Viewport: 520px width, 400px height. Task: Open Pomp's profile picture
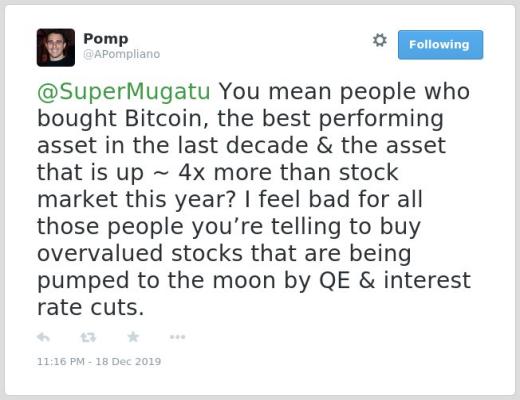click(x=56, y=48)
